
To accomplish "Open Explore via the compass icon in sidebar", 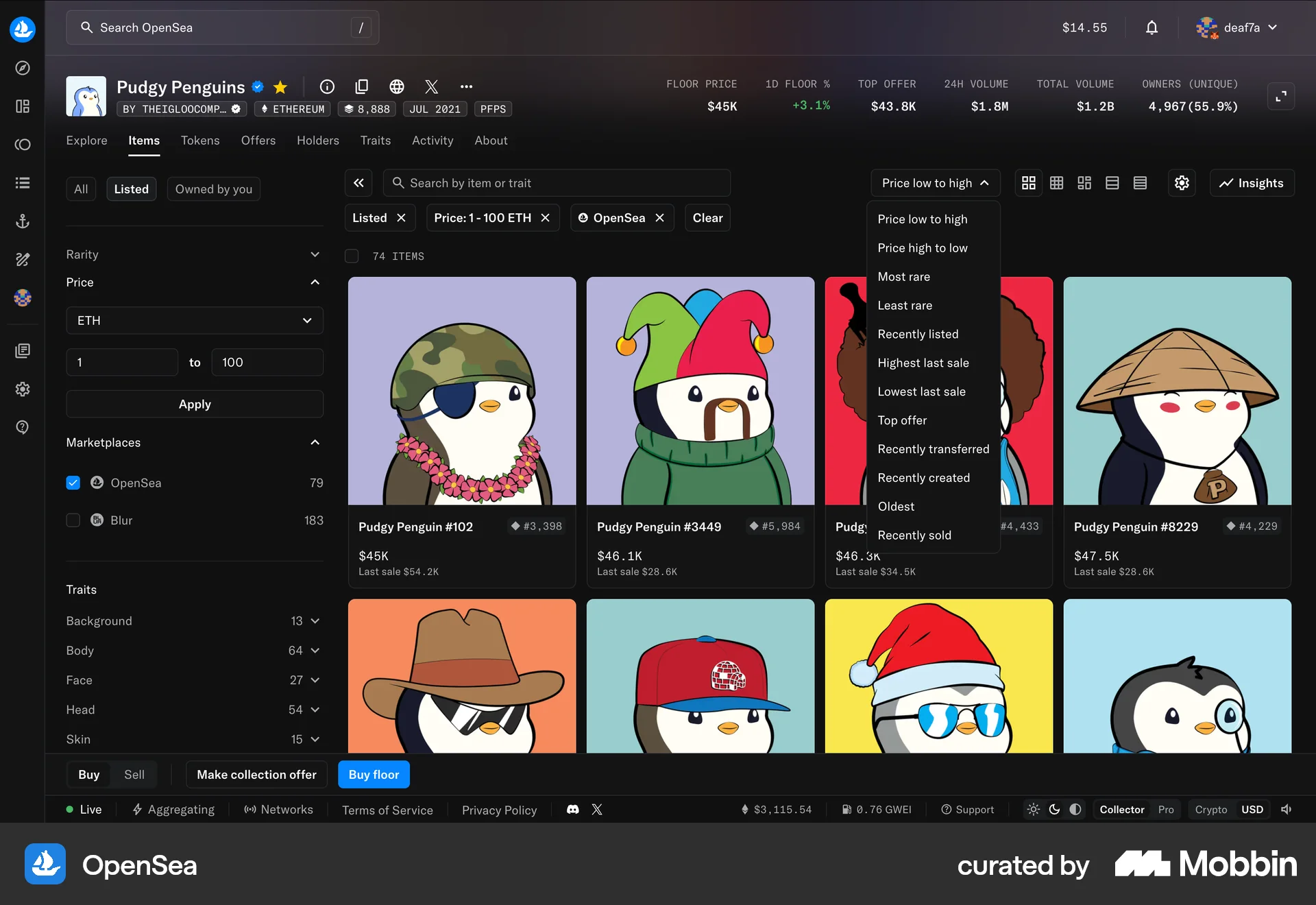I will (23, 68).
